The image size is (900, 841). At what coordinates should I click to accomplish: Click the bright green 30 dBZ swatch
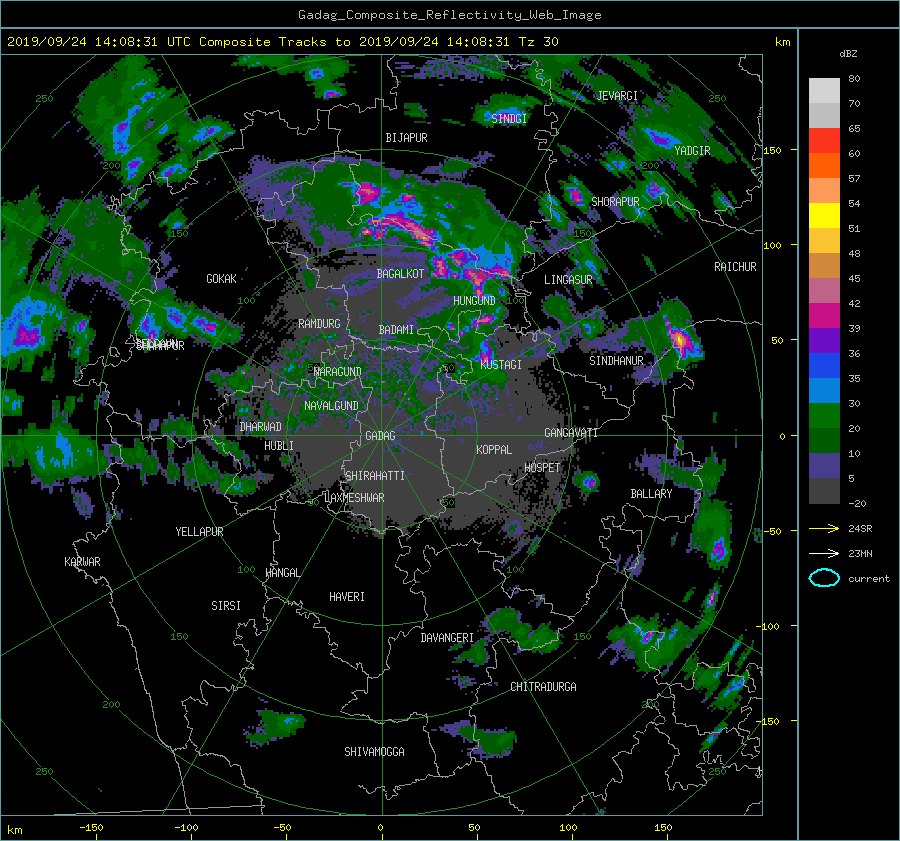click(824, 415)
